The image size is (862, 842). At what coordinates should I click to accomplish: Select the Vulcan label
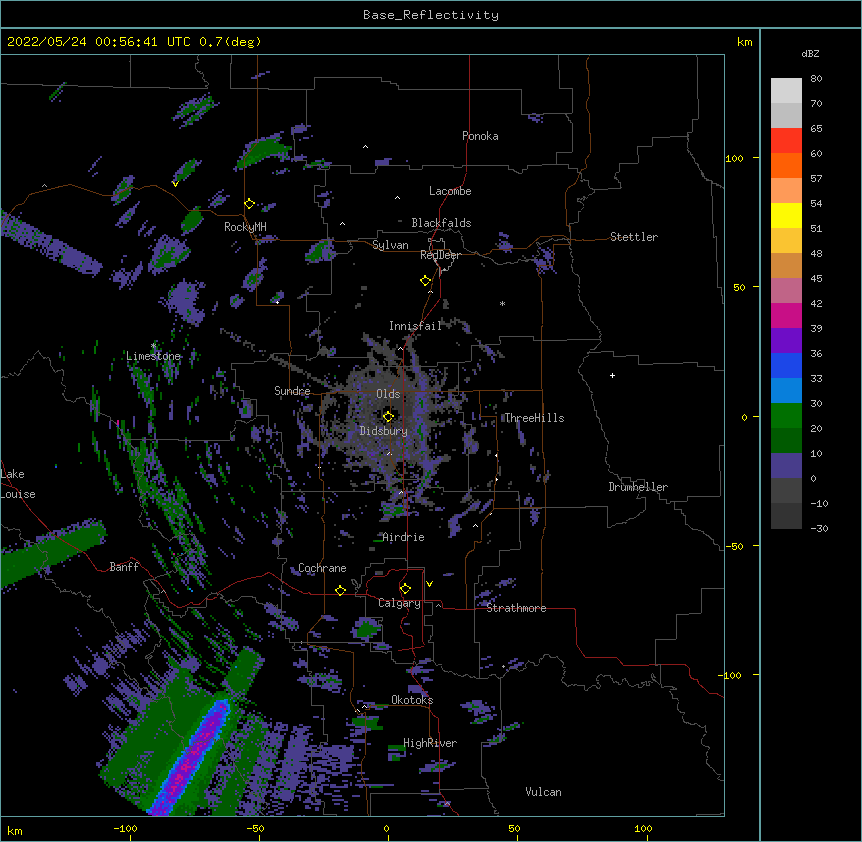click(543, 792)
